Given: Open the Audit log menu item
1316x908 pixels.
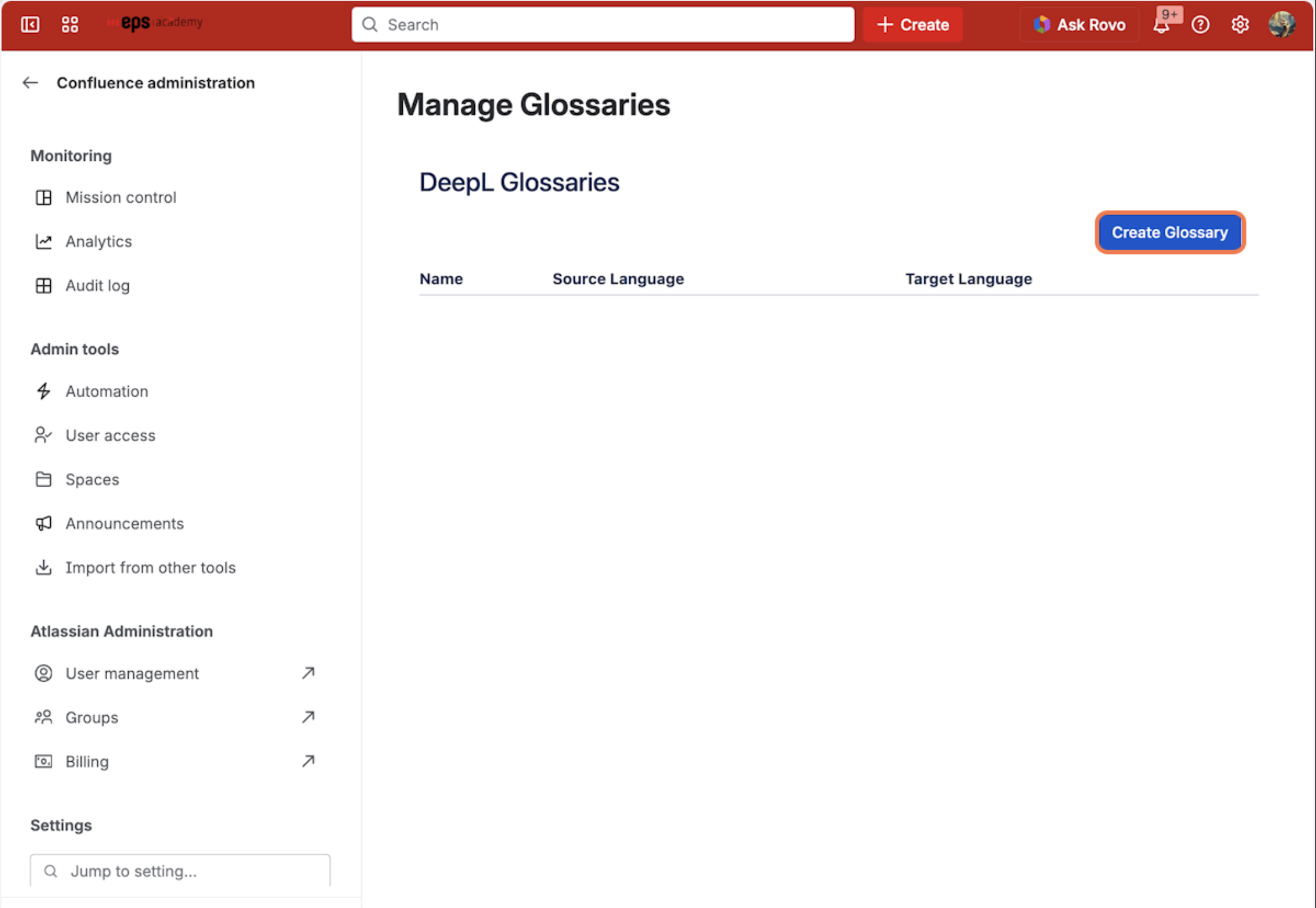Looking at the screenshot, I should point(97,285).
